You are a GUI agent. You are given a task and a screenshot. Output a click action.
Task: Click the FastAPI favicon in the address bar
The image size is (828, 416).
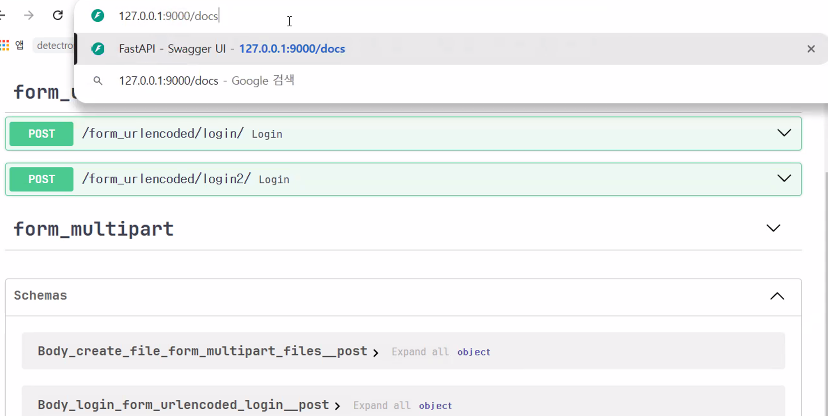(98, 16)
